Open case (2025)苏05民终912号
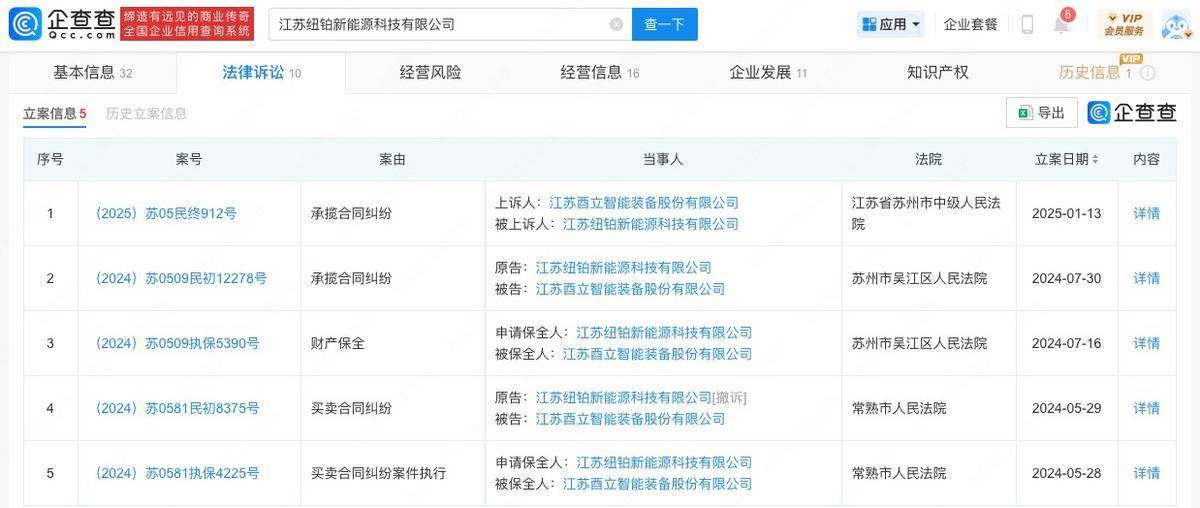The width and height of the screenshot is (1200, 508). click(165, 213)
